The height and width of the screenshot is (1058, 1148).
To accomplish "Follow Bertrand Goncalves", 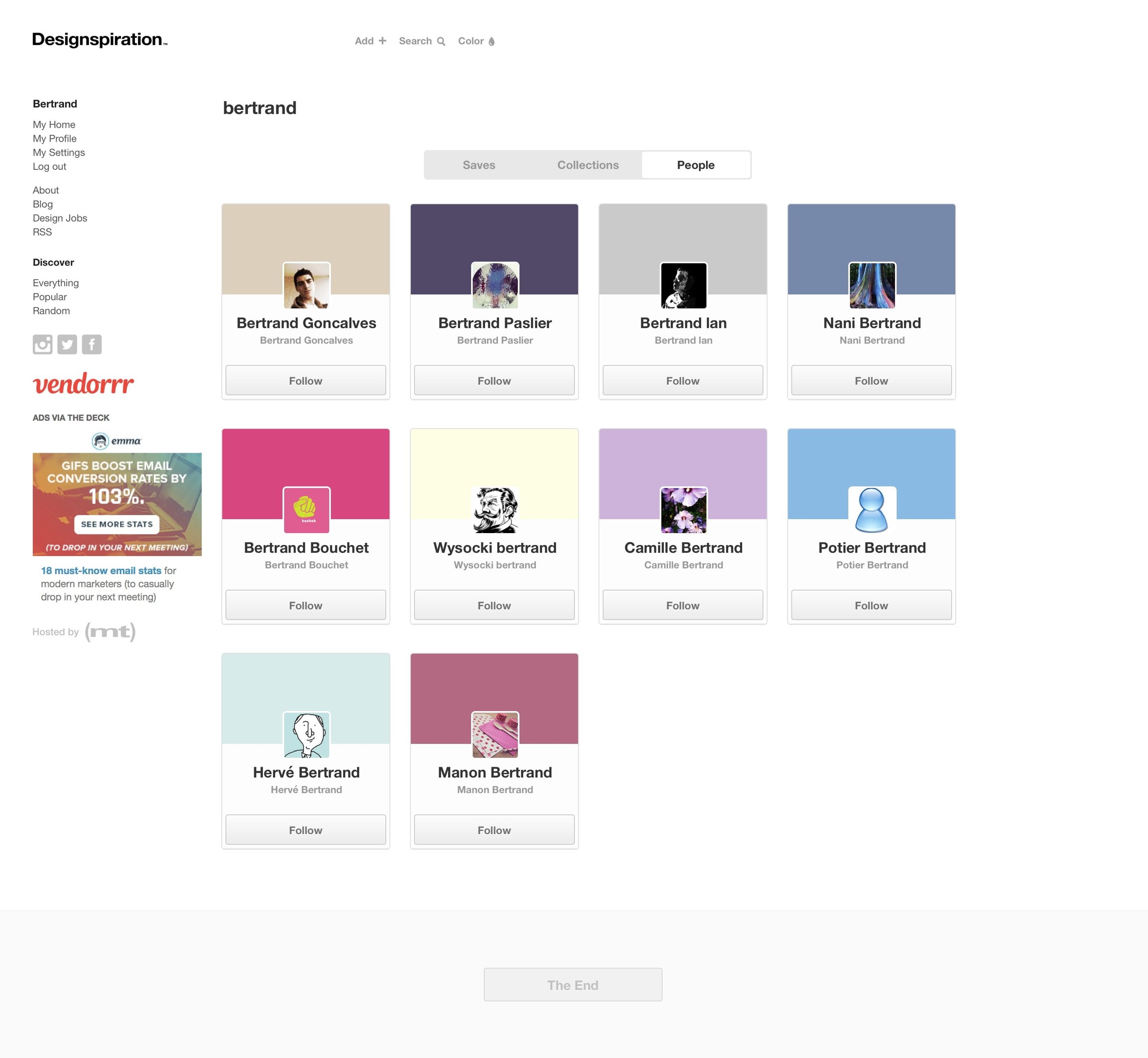I will pyautogui.click(x=306, y=380).
